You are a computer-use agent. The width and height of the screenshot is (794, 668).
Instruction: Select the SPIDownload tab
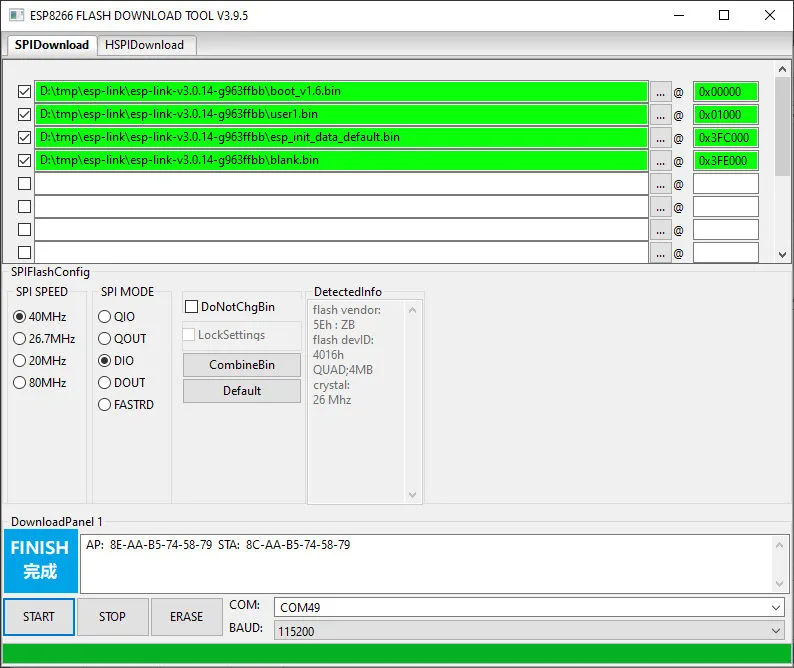click(x=52, y=45)
